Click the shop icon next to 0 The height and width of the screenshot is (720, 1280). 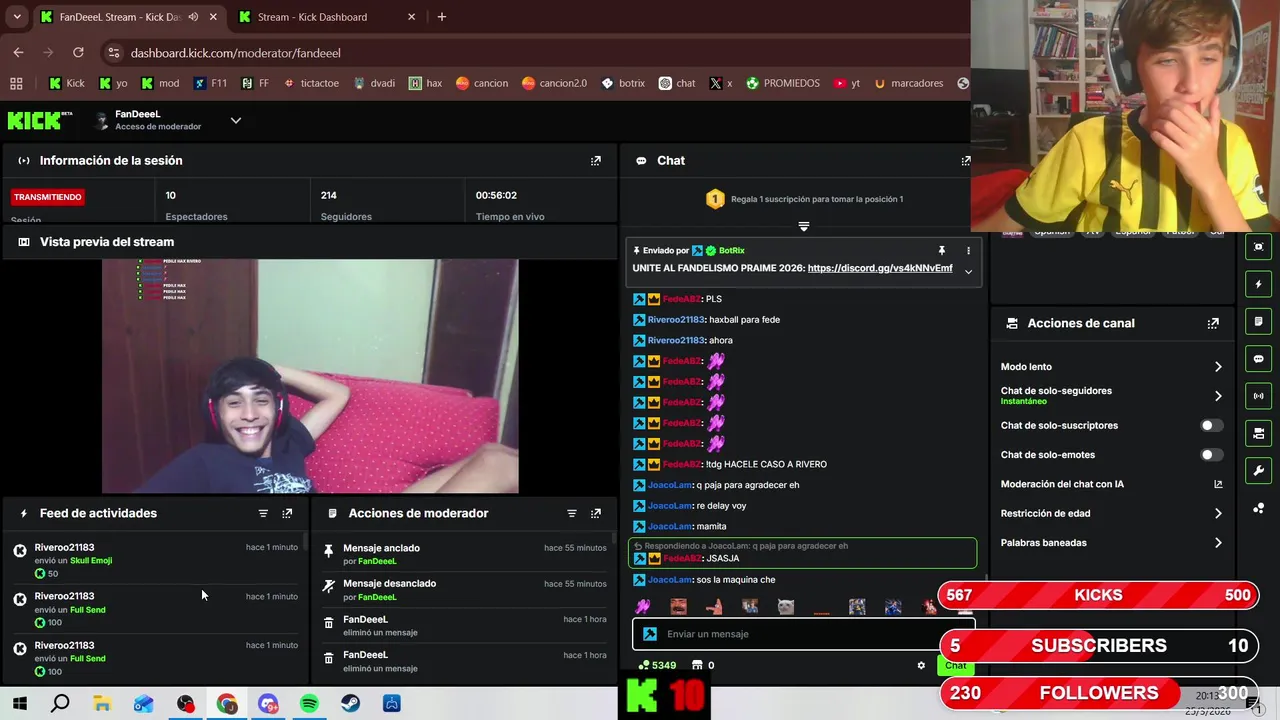[x=697, y=665]
